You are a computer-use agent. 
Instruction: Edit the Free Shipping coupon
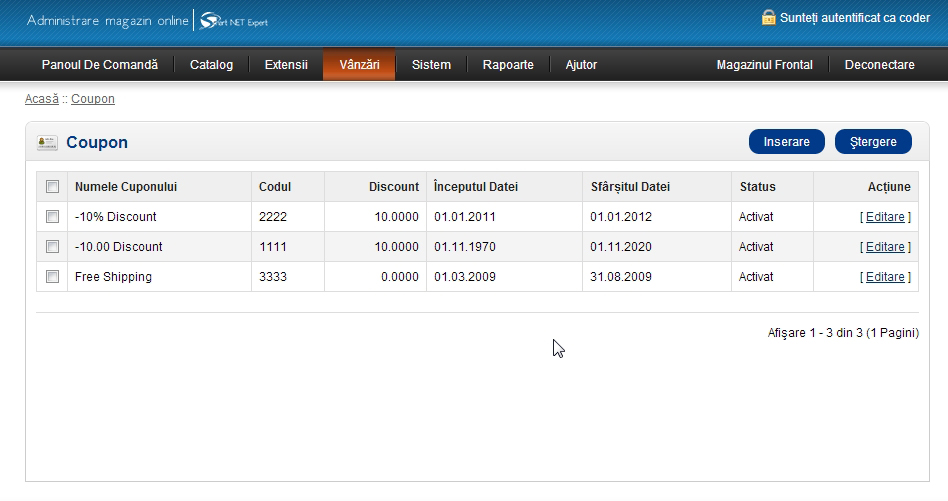[x=885, y=277]
